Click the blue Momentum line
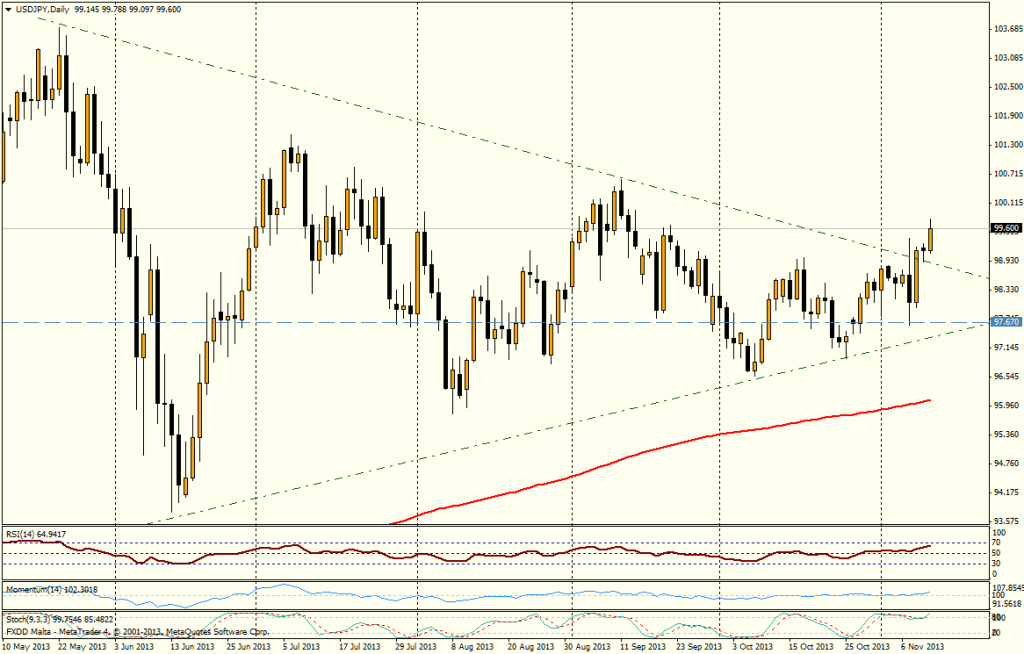1024x654 pixels. pos(400,596)
